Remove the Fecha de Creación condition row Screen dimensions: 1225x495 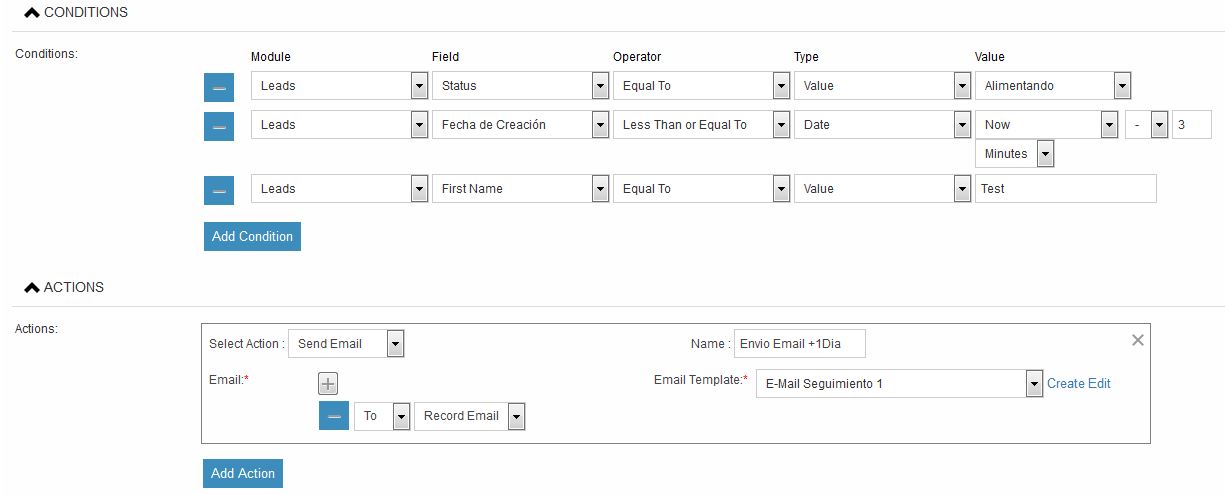(x=219, y=126)
